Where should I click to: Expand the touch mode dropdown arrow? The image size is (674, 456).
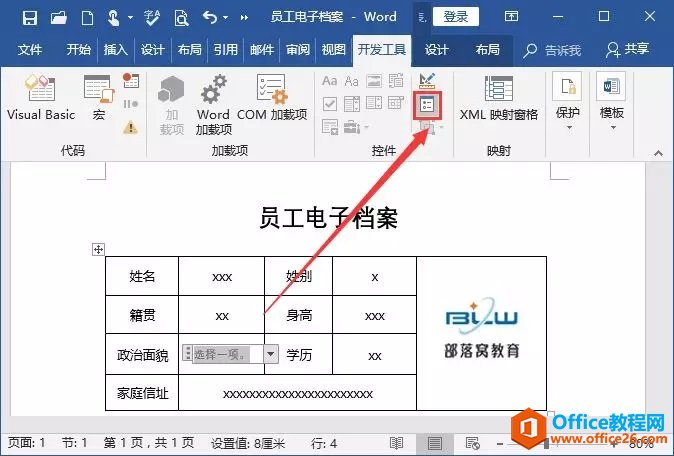click(130, 18)
